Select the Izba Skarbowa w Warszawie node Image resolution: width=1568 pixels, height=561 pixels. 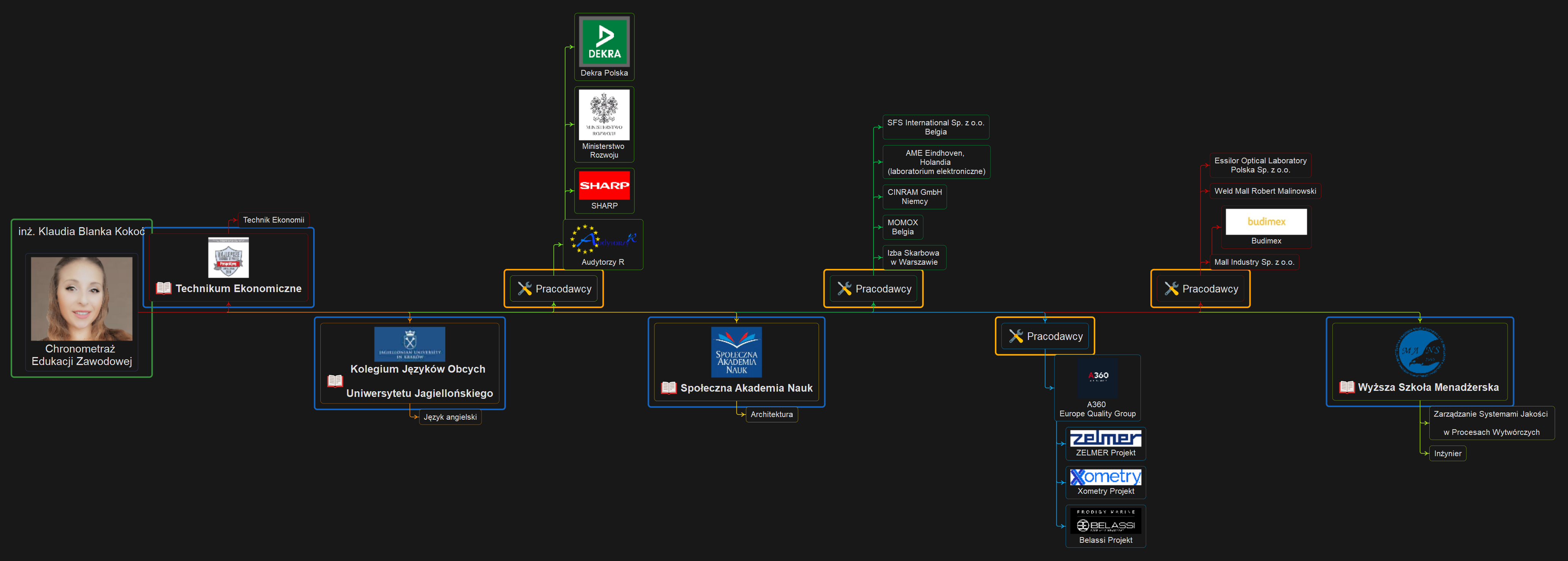tap(914, 258)
